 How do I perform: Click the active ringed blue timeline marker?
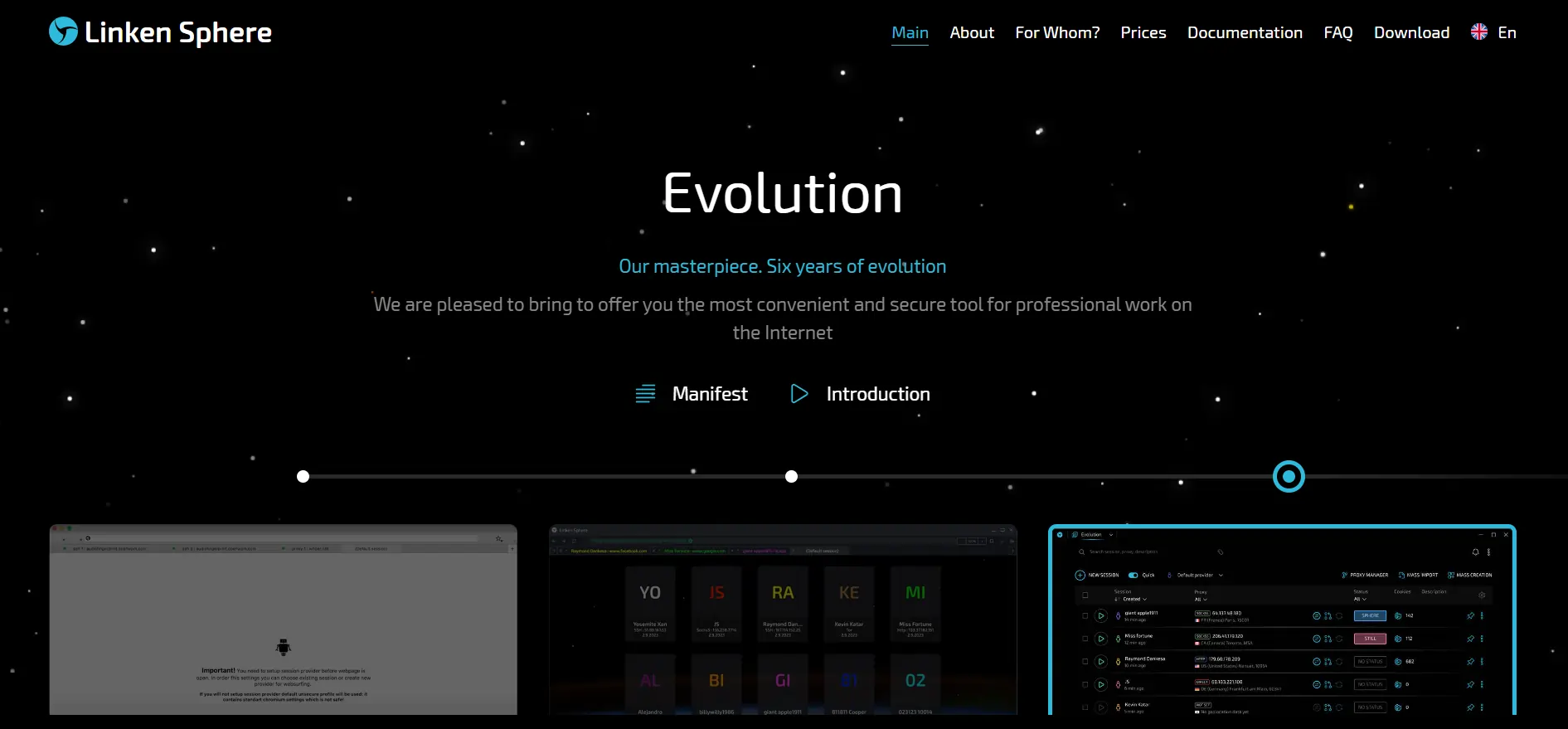tap(1289, 477)
